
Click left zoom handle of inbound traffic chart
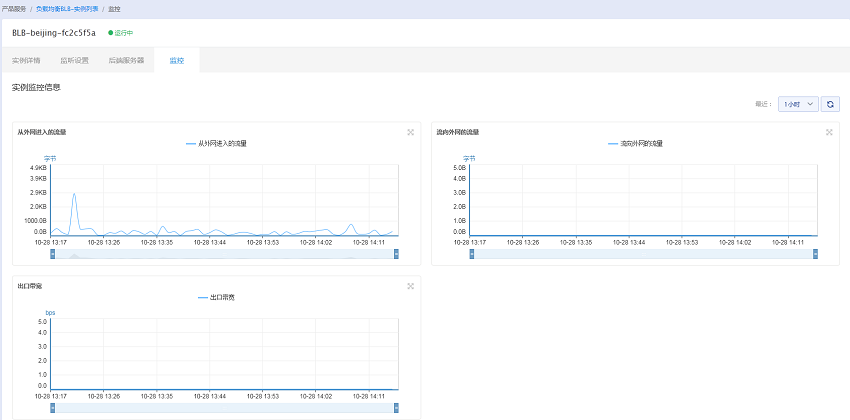coord(53,254)
